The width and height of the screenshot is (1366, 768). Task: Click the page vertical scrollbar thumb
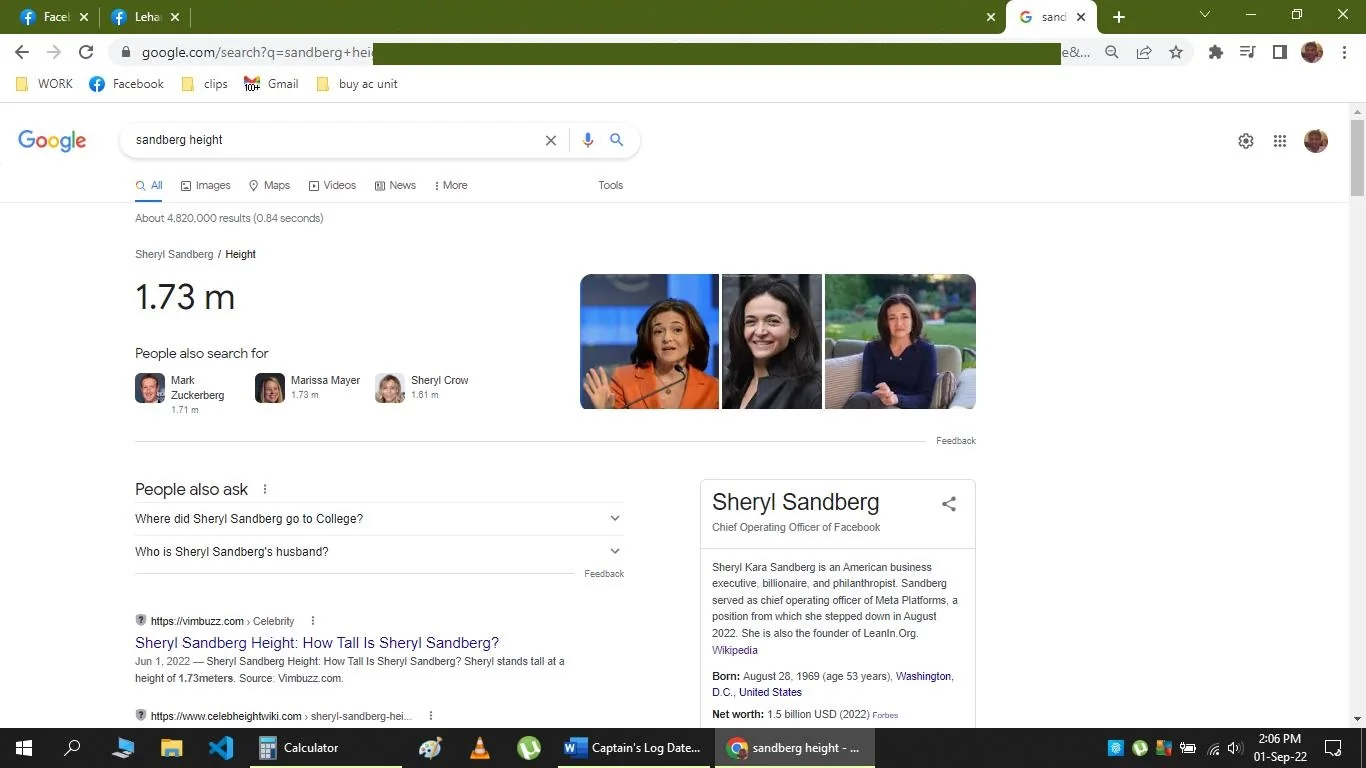coord(1357,156)
